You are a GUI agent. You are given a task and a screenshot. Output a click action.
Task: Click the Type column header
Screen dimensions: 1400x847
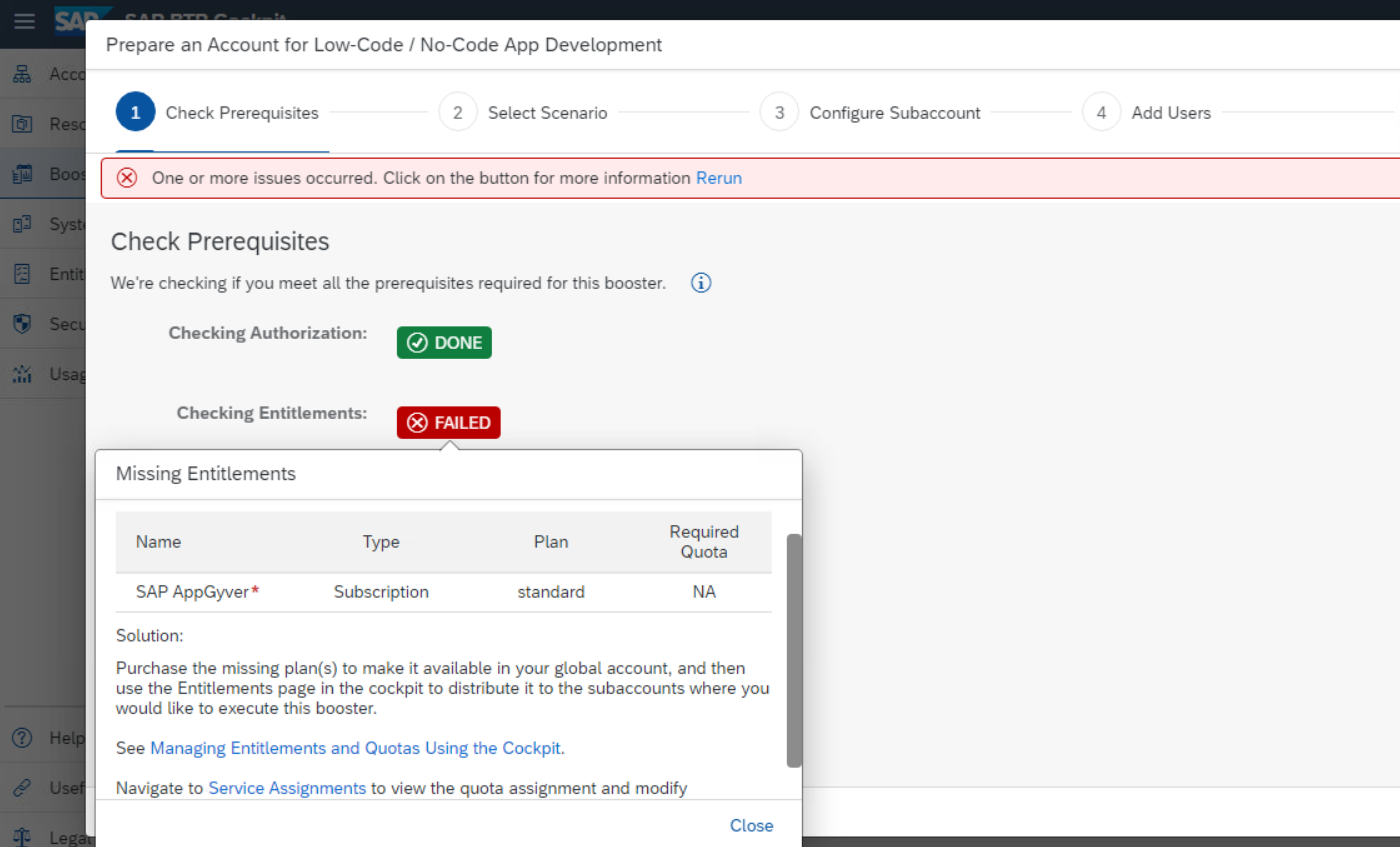(x=381, y=542)
